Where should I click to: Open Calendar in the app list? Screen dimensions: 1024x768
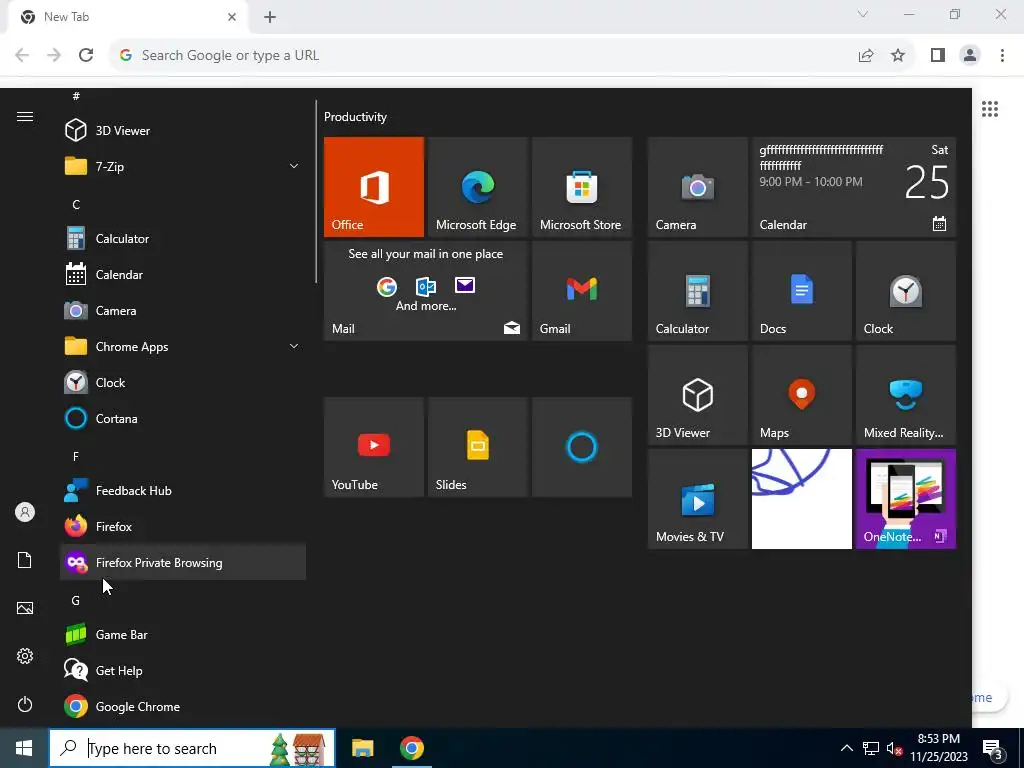point(183,274)
